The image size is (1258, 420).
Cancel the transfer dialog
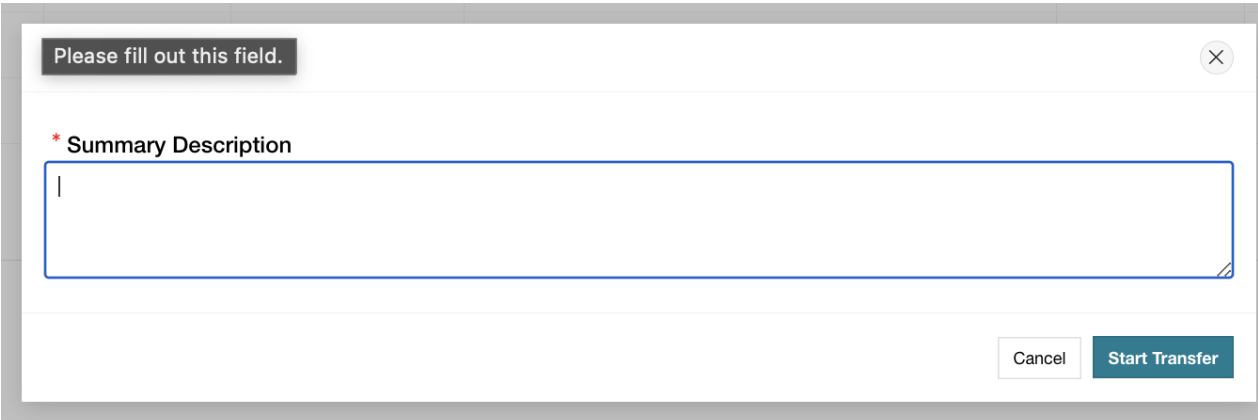(1039, 358)
